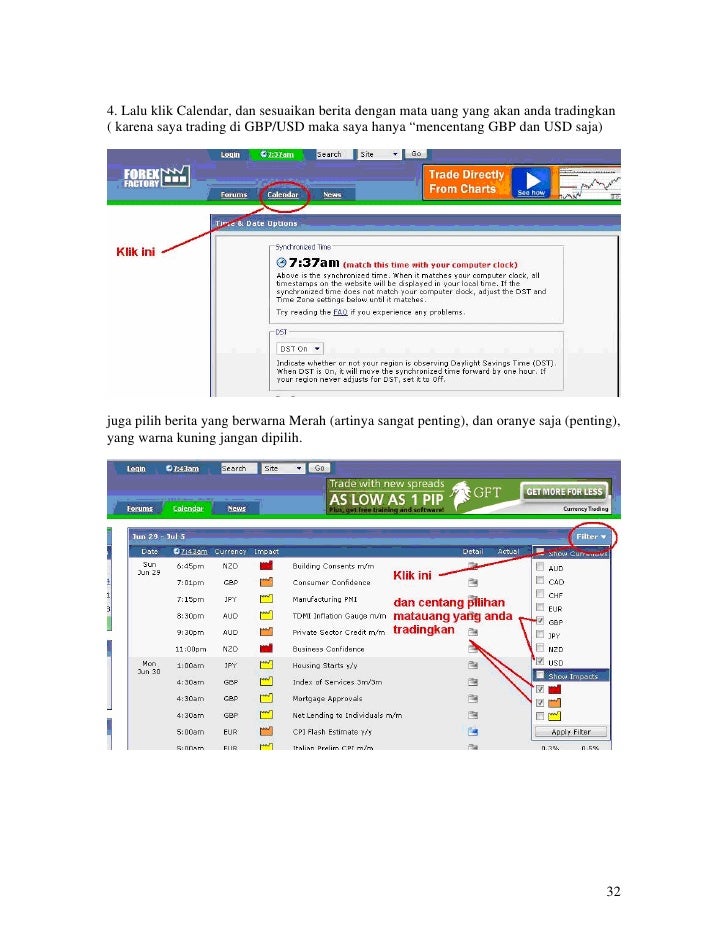Open detail folder for Housing Starts y/y
Viewport: 728px width, 942px height.
[473, 665]
